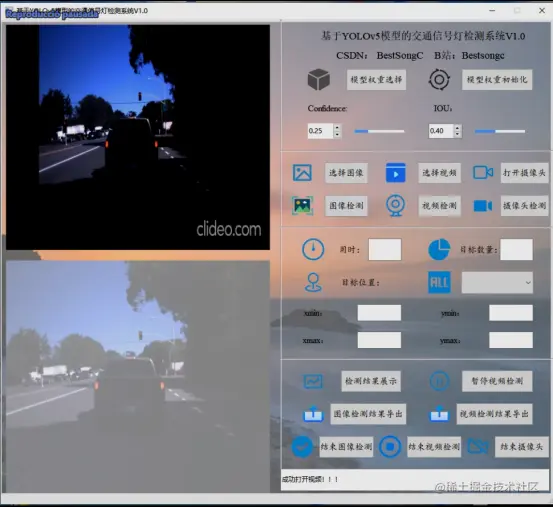The width and height of the screenshot is (553, 508).
Task: Click the round stop icon beside 结束视频检测
Action: [x=390, y=447]
